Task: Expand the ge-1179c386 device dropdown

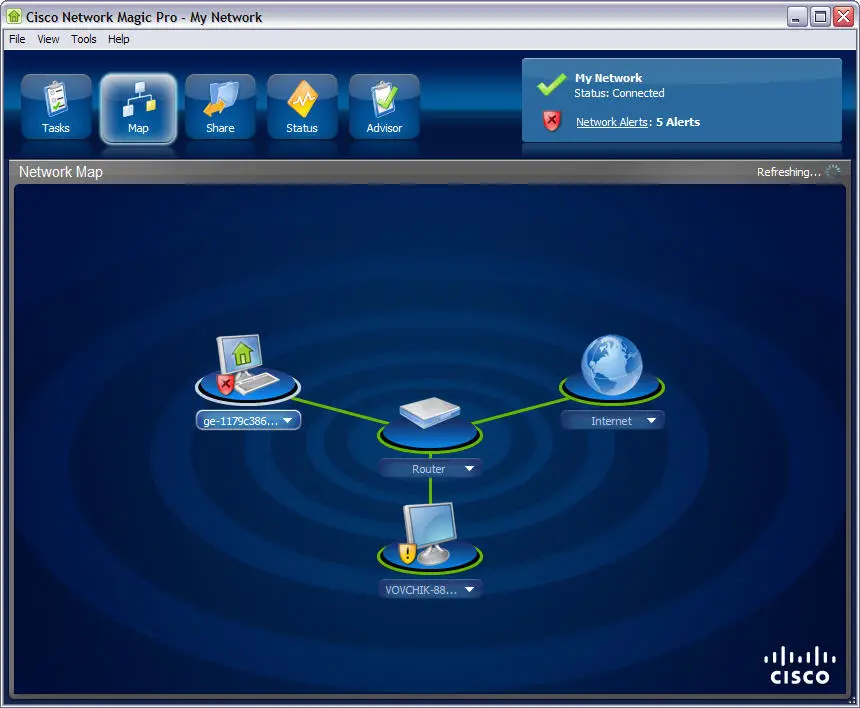Action: [x=288, y=421]
